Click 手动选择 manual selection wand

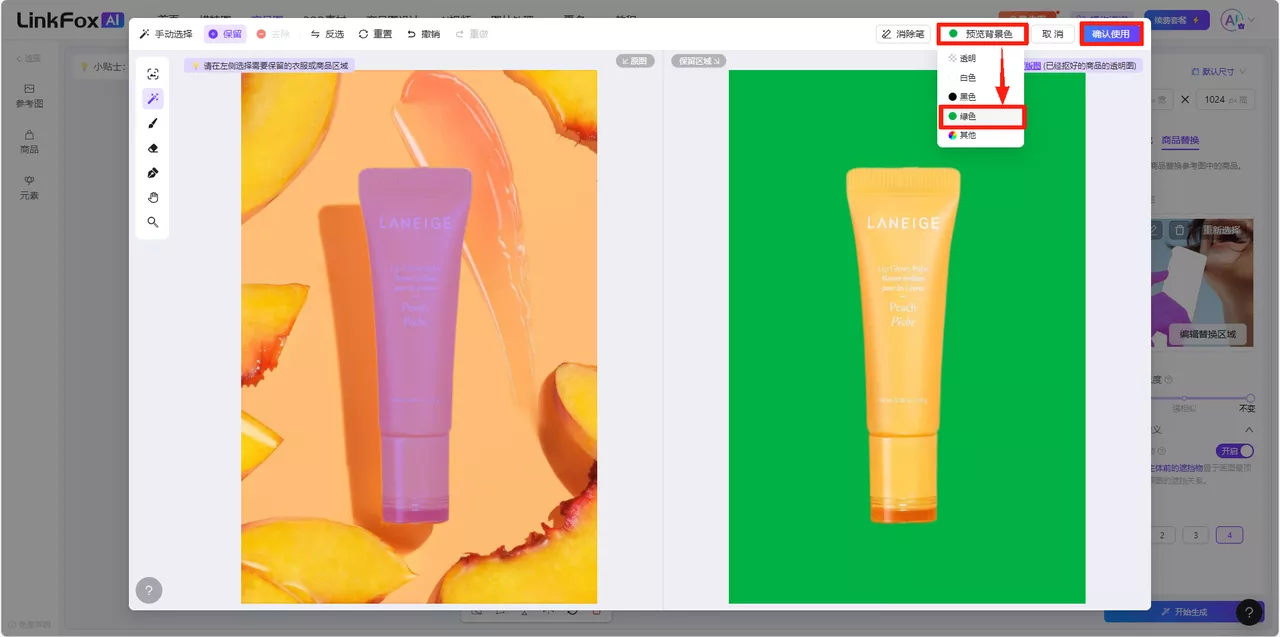pos(166,34)
